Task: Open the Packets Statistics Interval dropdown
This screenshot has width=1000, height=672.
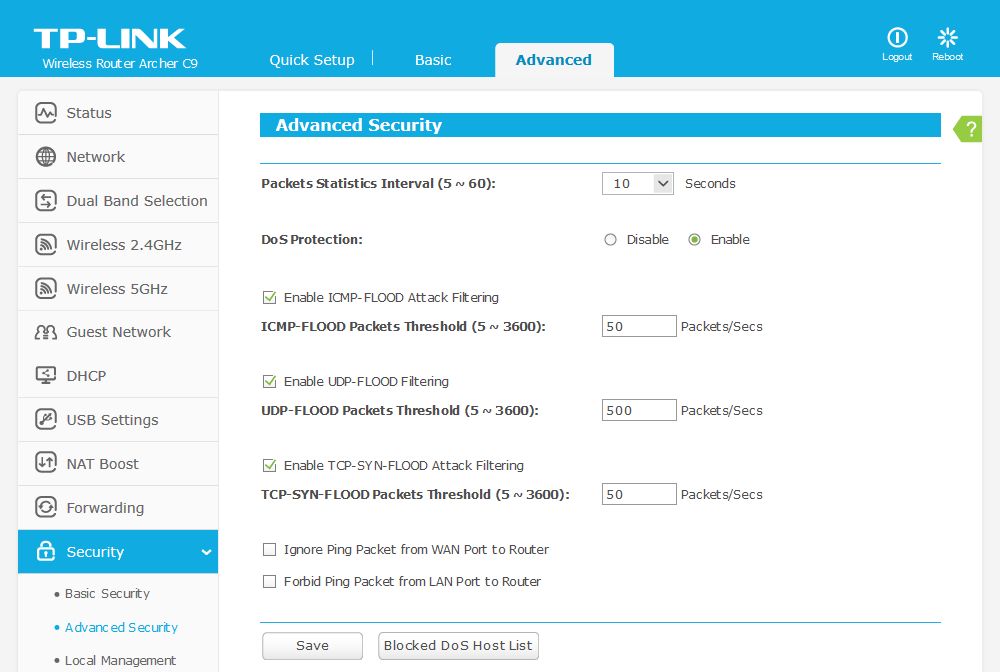Action: coord(638,184)
